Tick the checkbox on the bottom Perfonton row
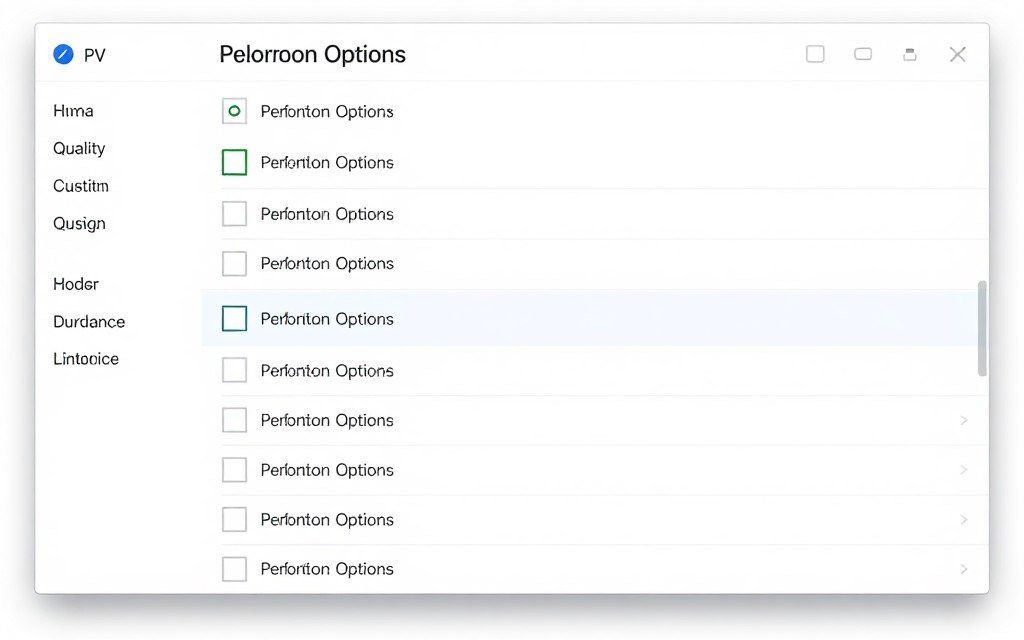The image size is (1024, 640). (234, 568)
